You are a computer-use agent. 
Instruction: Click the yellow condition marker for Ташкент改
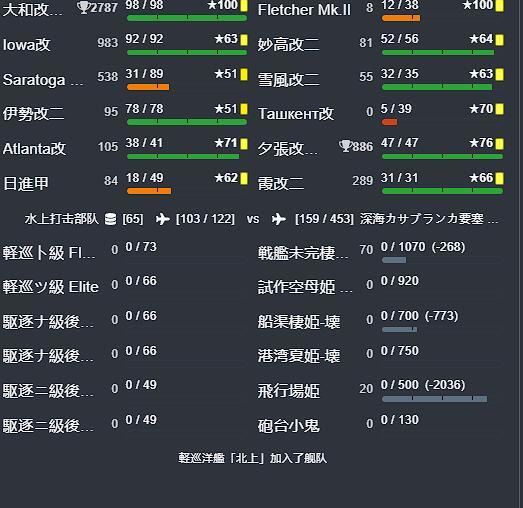(x=499, y=109)
